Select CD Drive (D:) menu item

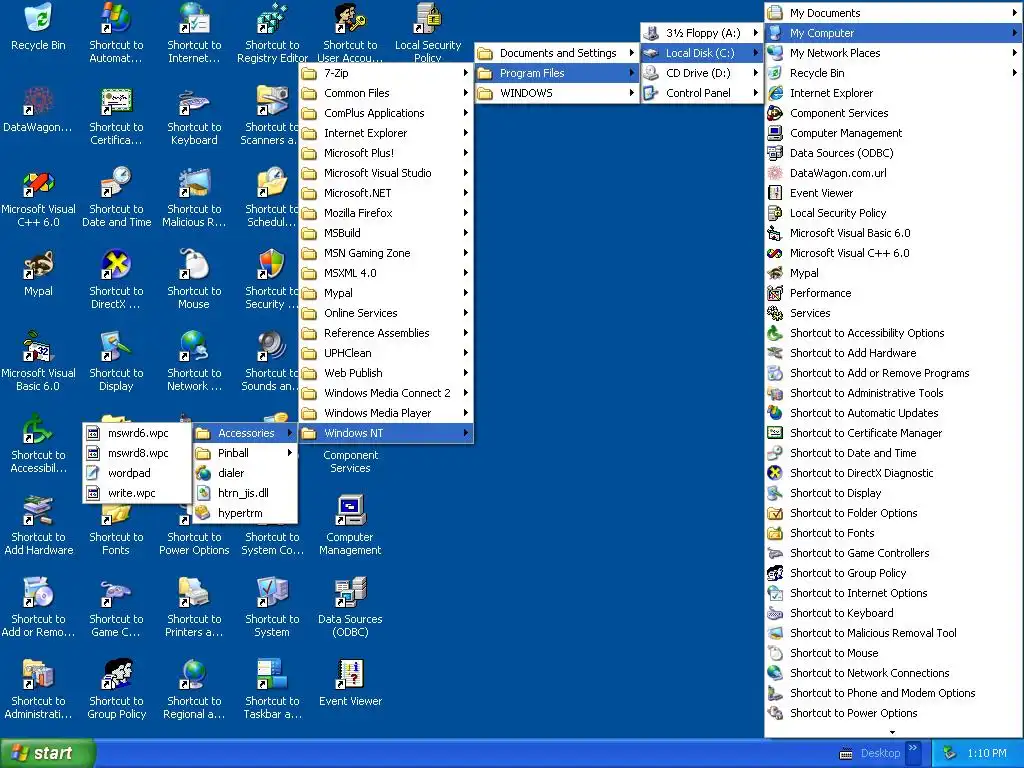tap(702, 73)
